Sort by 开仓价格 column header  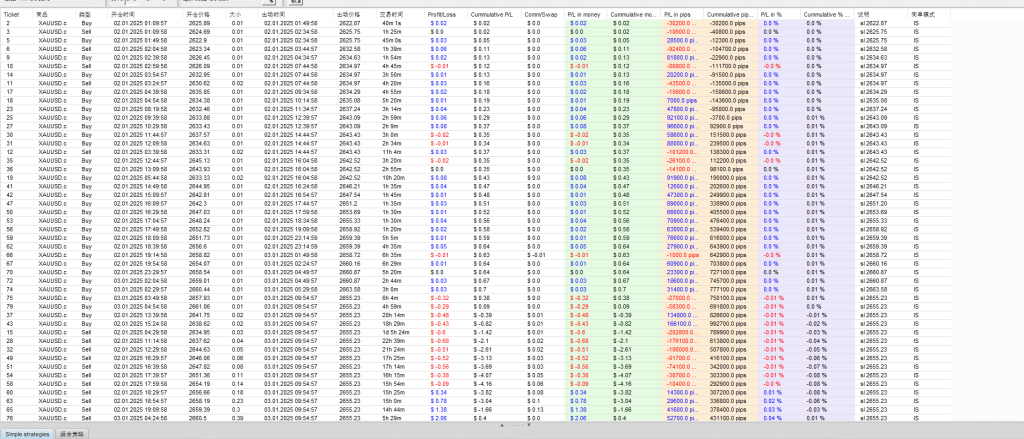(x=199, y=16)
